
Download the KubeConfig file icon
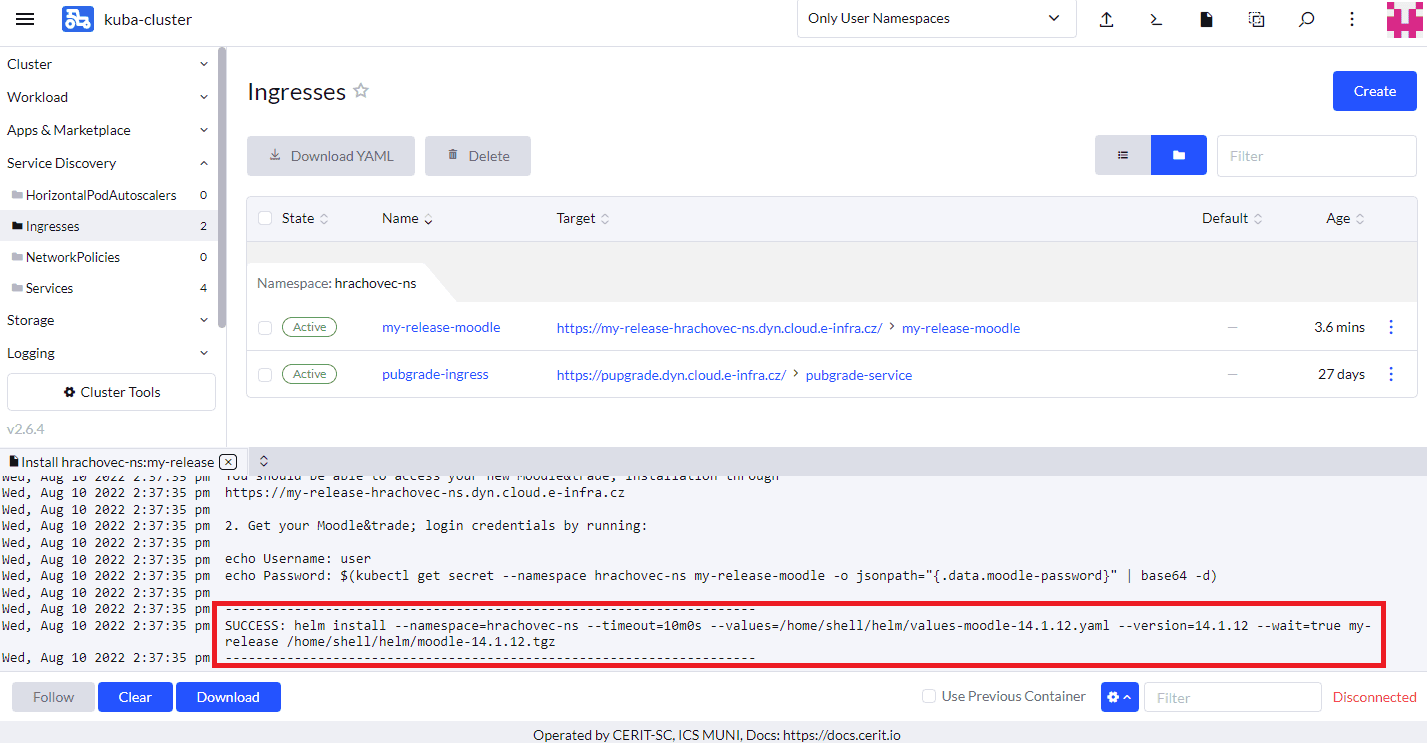click(x=1206, y=19)
